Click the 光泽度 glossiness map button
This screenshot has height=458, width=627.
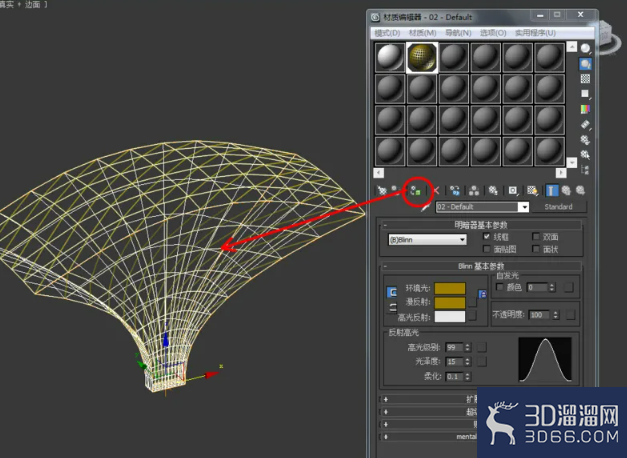coord(482,362)
